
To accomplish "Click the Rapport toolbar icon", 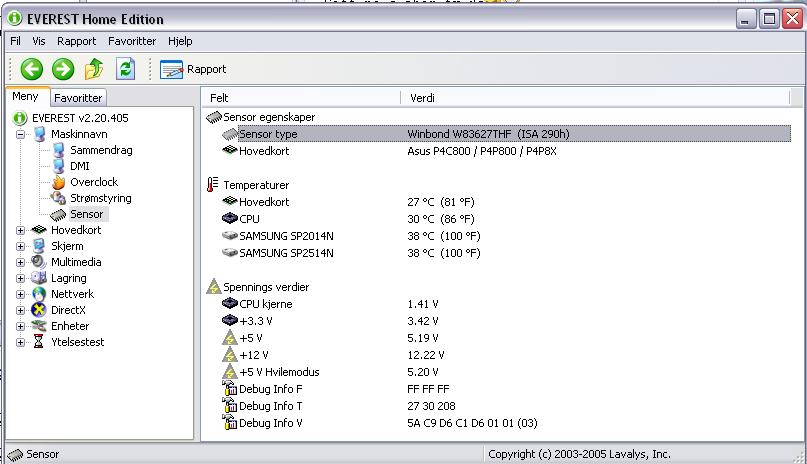I will 171,69.
